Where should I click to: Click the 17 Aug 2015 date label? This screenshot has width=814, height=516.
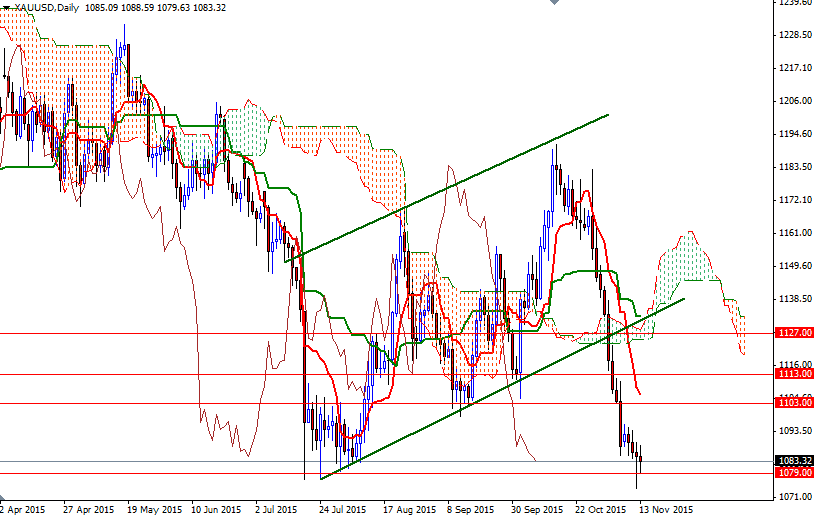click(410, 509)
